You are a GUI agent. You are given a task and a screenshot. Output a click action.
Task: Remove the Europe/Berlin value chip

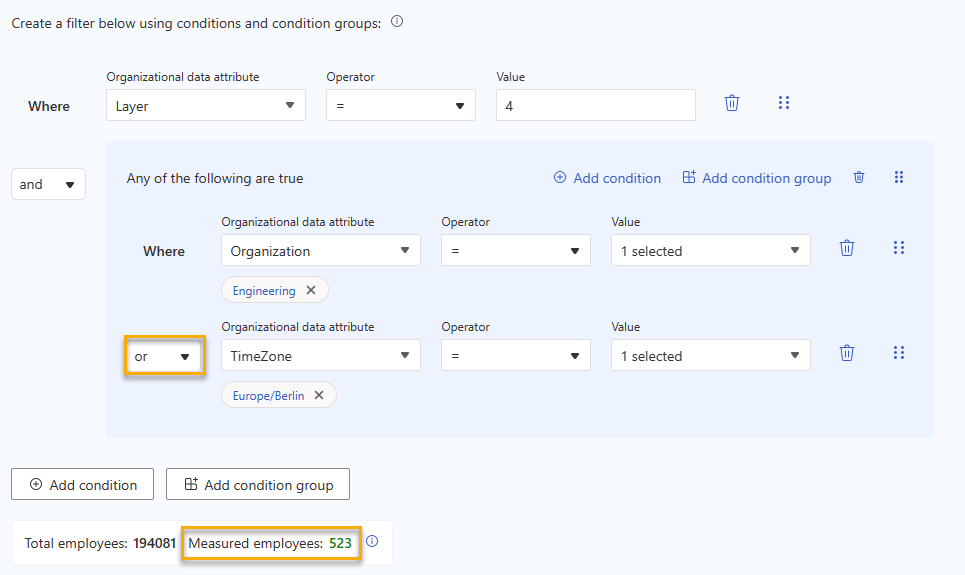(x=319, y=395)
